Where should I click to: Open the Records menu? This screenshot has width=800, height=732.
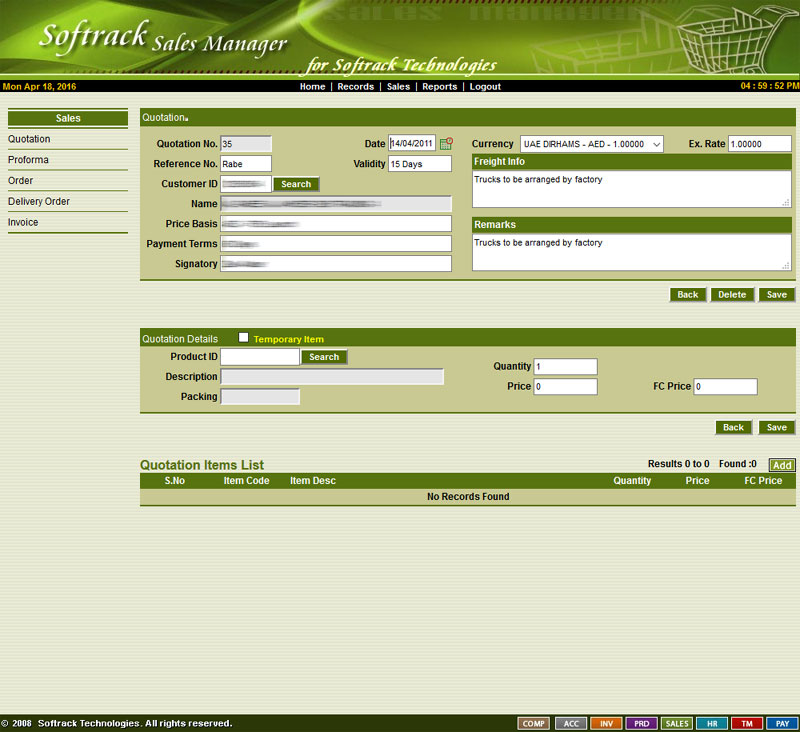click(355, 87)
